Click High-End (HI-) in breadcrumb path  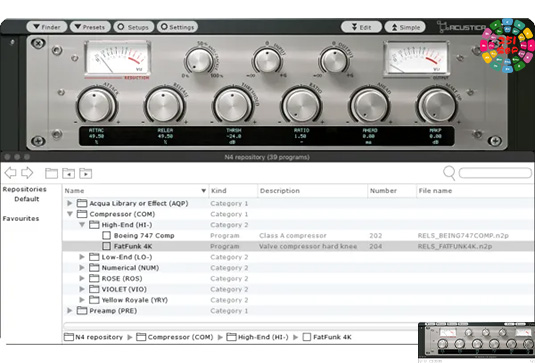(258, 337)
